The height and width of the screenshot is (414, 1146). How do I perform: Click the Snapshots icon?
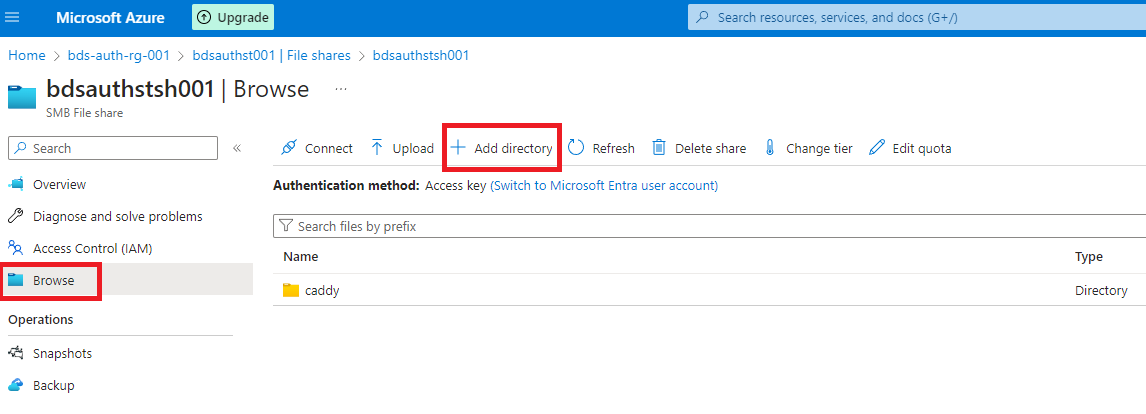click(x=16, y=353)
